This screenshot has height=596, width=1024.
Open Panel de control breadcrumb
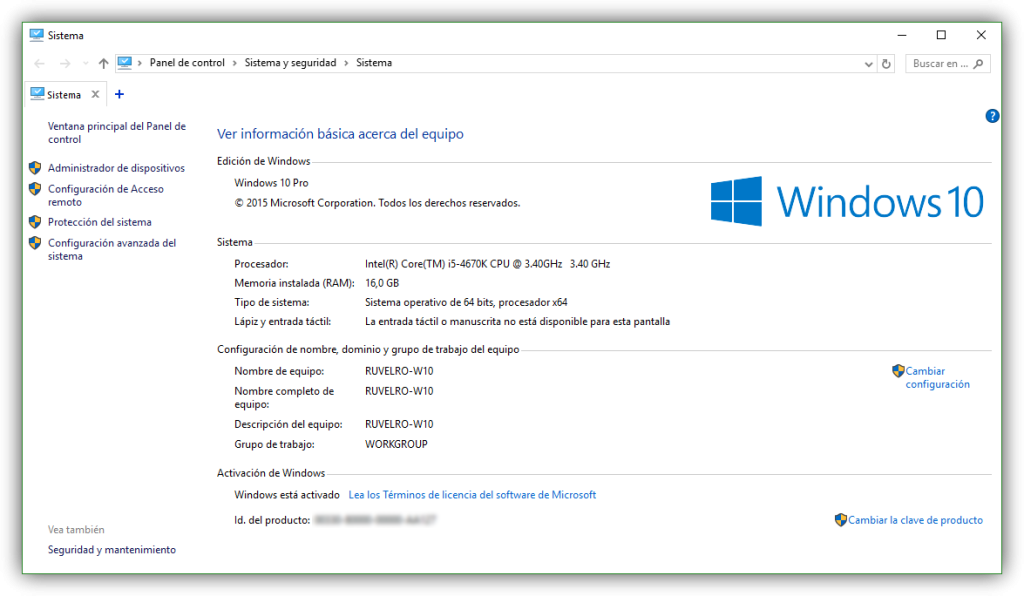pos(187,63)
